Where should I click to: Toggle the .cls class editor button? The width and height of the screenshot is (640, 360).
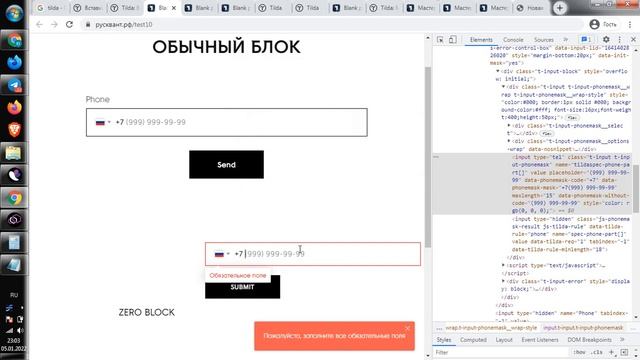pos(596,352)
